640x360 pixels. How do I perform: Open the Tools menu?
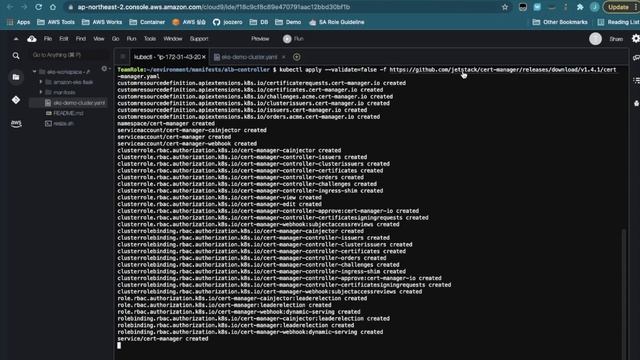[150, 39]
